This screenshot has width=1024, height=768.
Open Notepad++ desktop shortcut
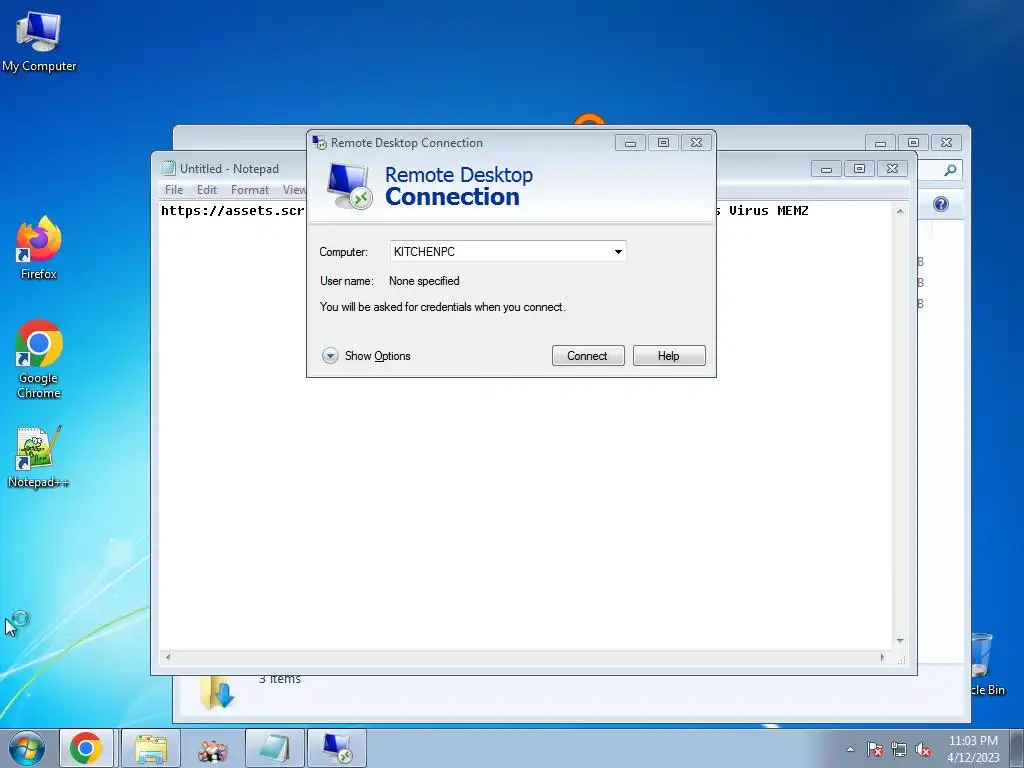tap(39, 456)
